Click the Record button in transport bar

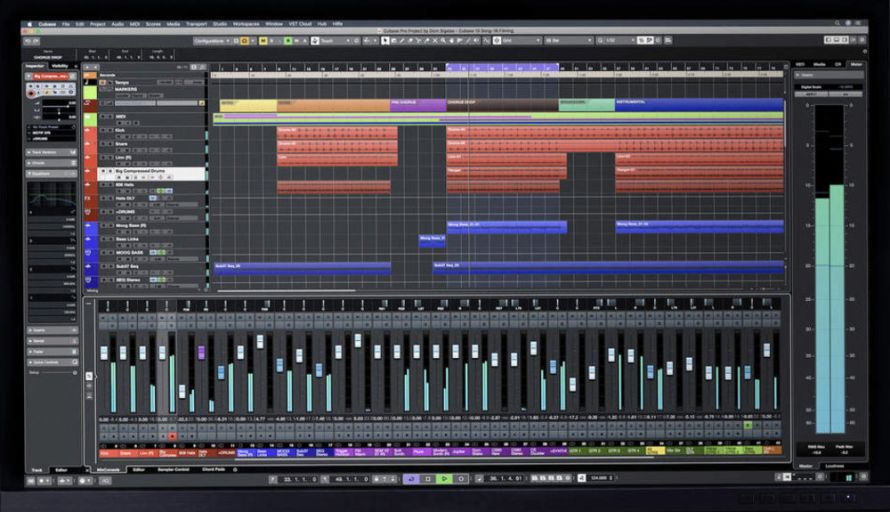pyautogui.click(x=461, y=479)
